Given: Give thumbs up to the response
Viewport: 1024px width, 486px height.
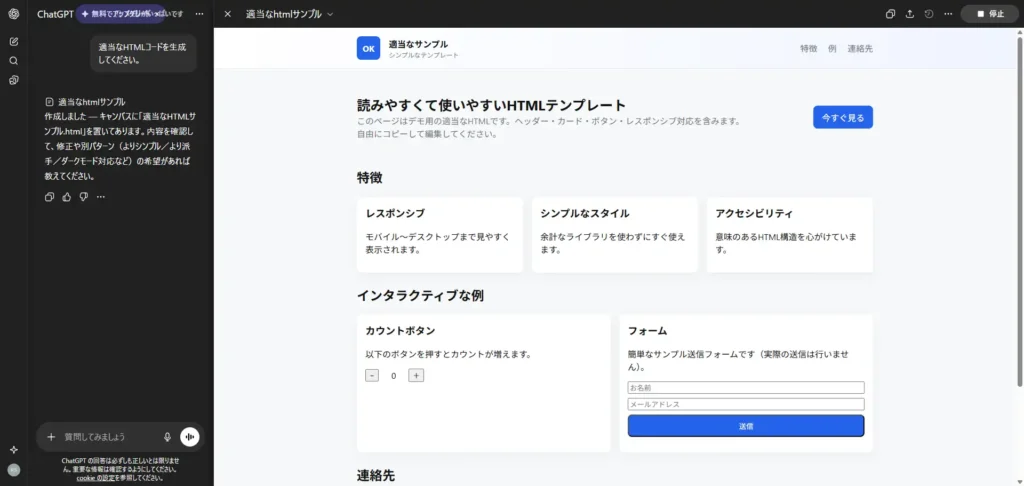Looking at the screenshot, I should tap(66, 197).
